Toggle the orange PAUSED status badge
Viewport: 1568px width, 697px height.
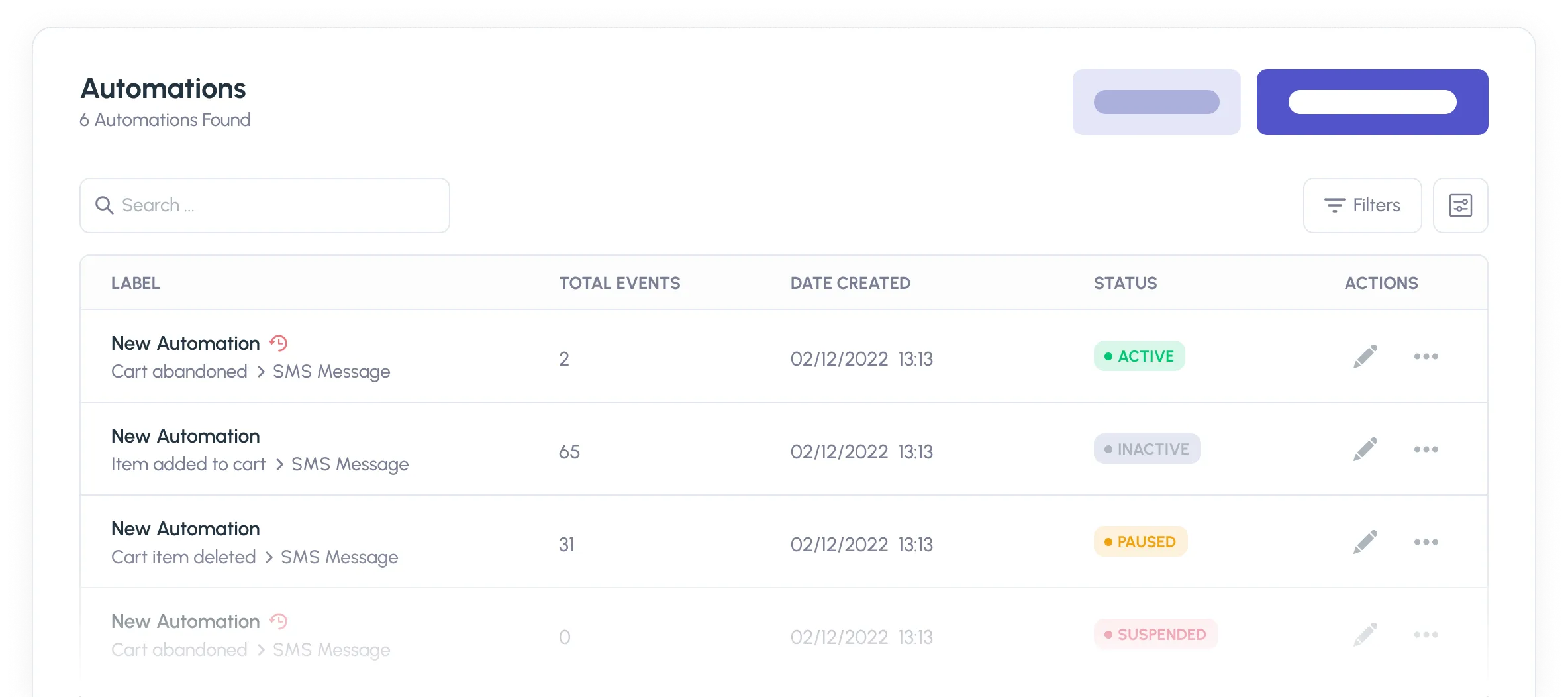click(1140, 542)
